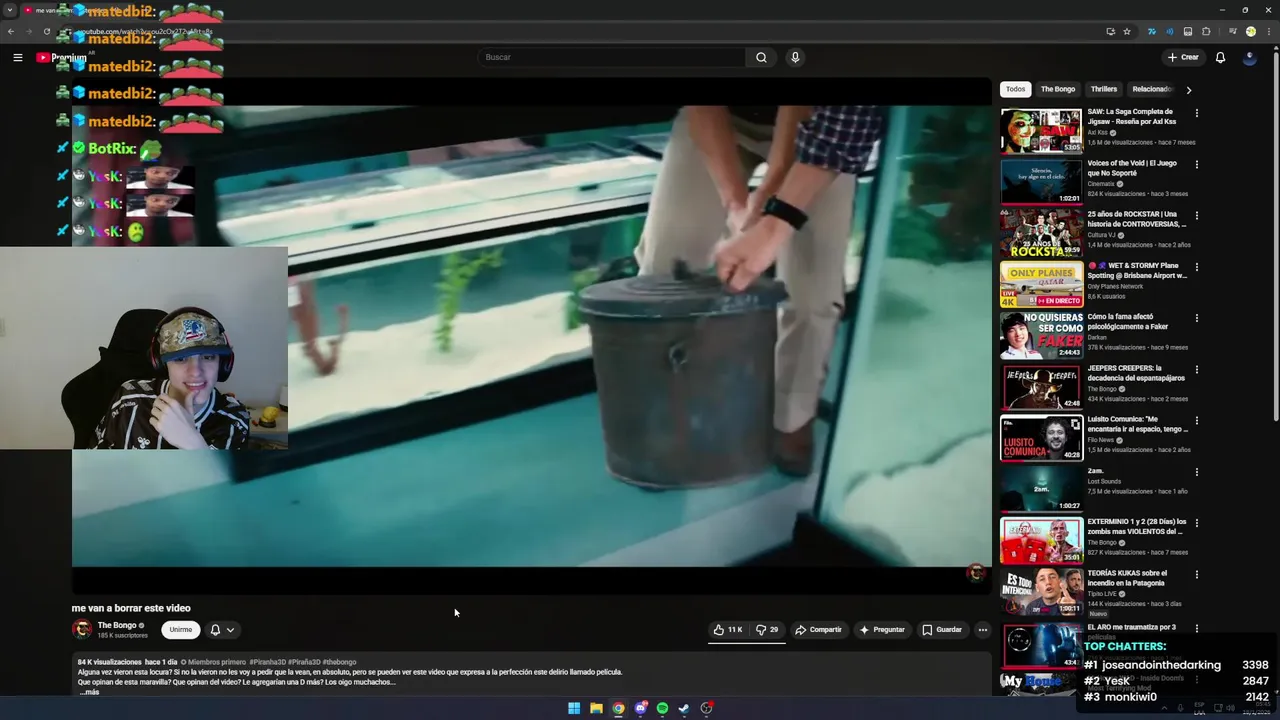Open Chrome three-dot menu
Viewport: 1280px width, 720px height.
coord(1267,31)
